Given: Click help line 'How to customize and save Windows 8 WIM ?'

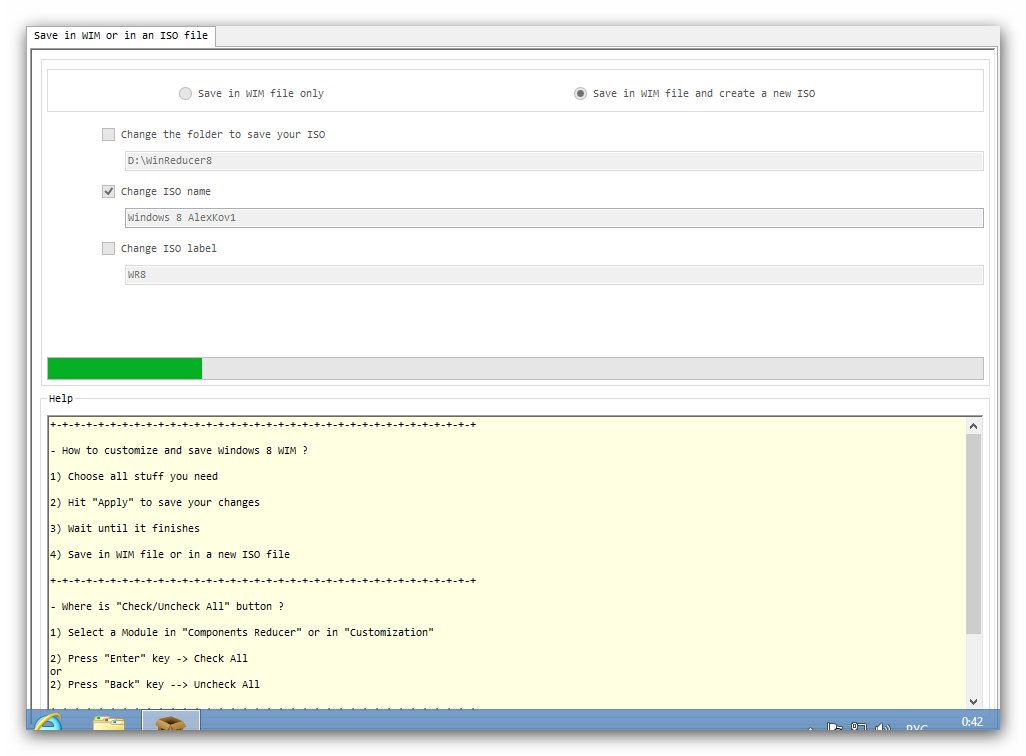Looking at the screenshot, I should [x=179, y=451].
